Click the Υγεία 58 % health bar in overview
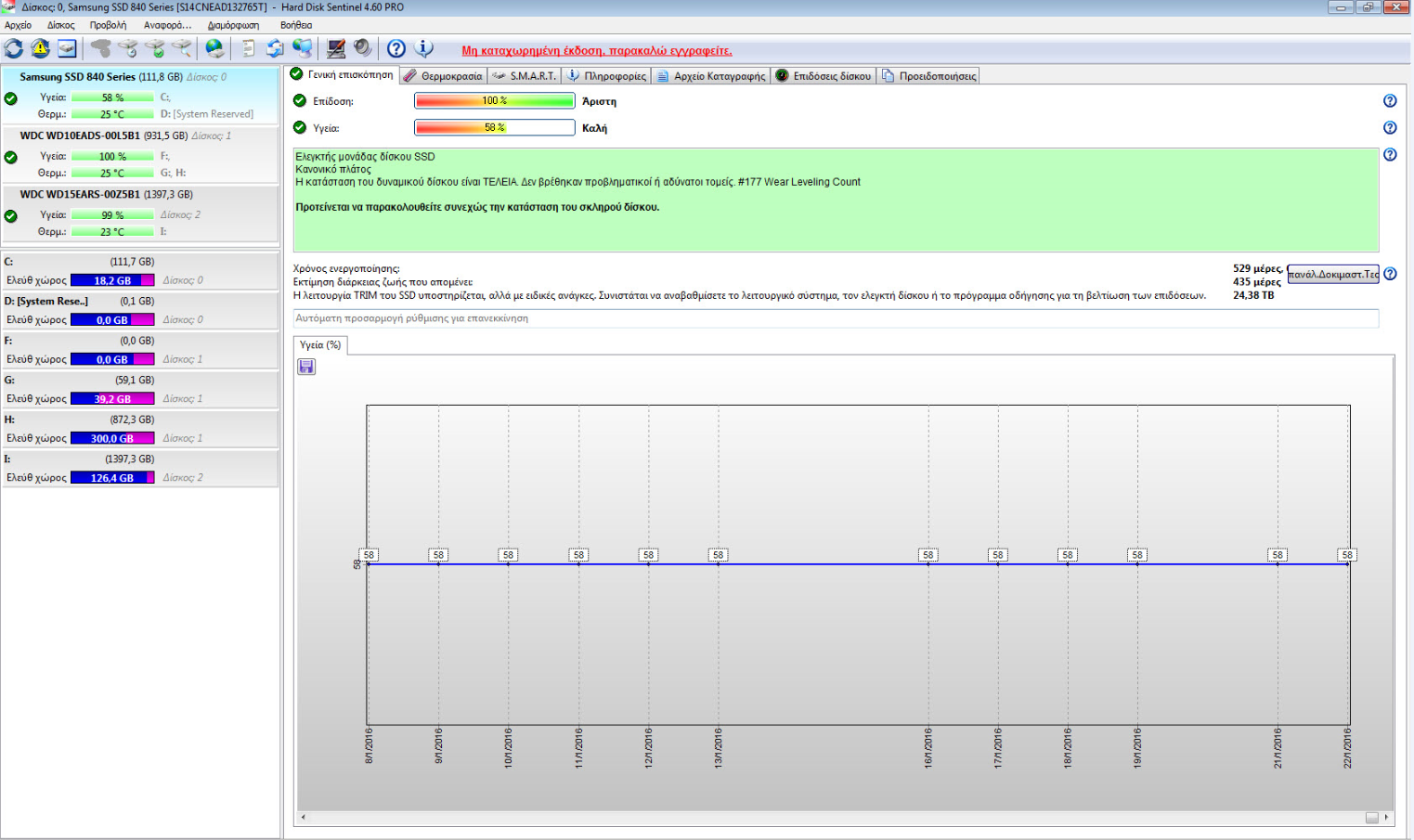The width and height of the screenshot is (1414, 840). [495, 128]
